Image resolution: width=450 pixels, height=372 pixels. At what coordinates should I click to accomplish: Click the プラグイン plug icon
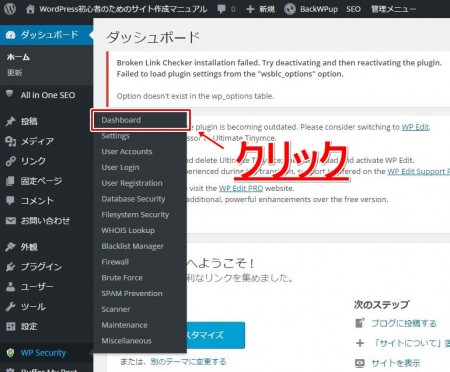click(10, 267)
